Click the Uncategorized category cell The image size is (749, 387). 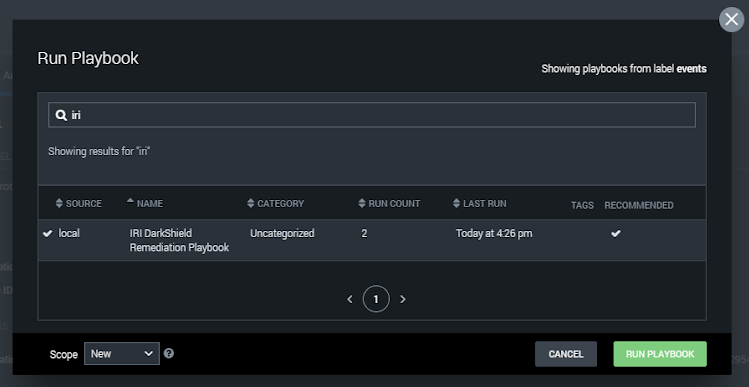click(282, 233)
